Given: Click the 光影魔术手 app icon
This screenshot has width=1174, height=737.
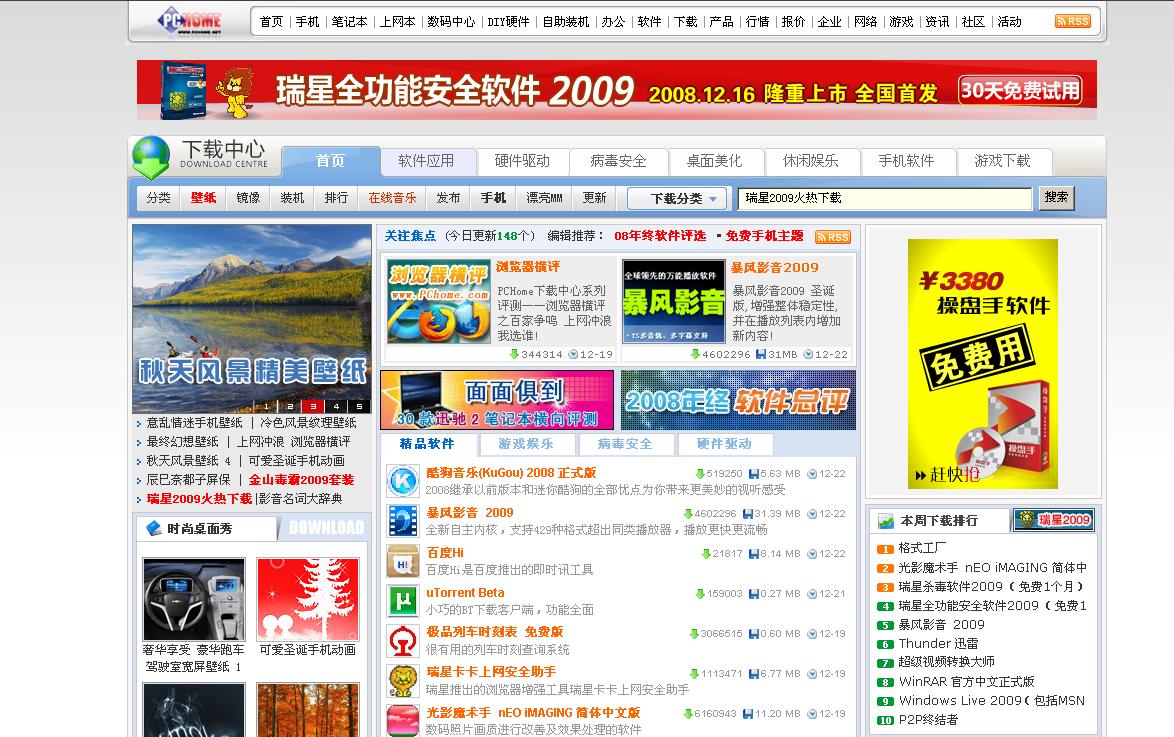Looking at the screenshot, I should tap(403, 720).
